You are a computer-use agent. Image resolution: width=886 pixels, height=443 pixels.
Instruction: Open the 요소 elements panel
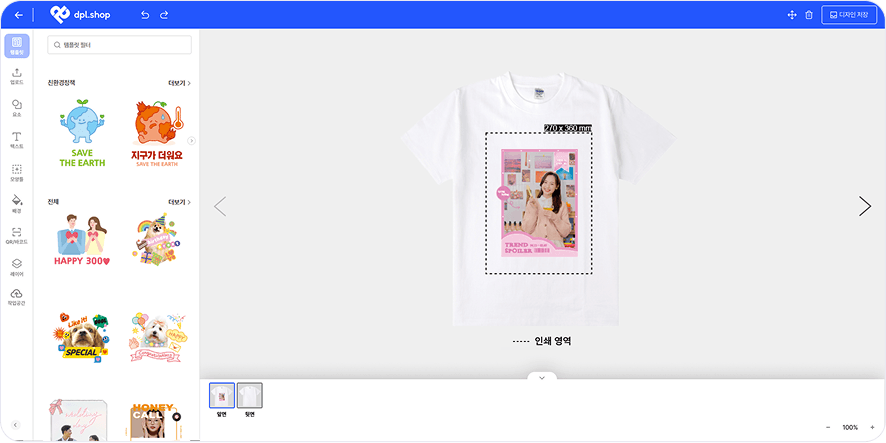point(17,108)
